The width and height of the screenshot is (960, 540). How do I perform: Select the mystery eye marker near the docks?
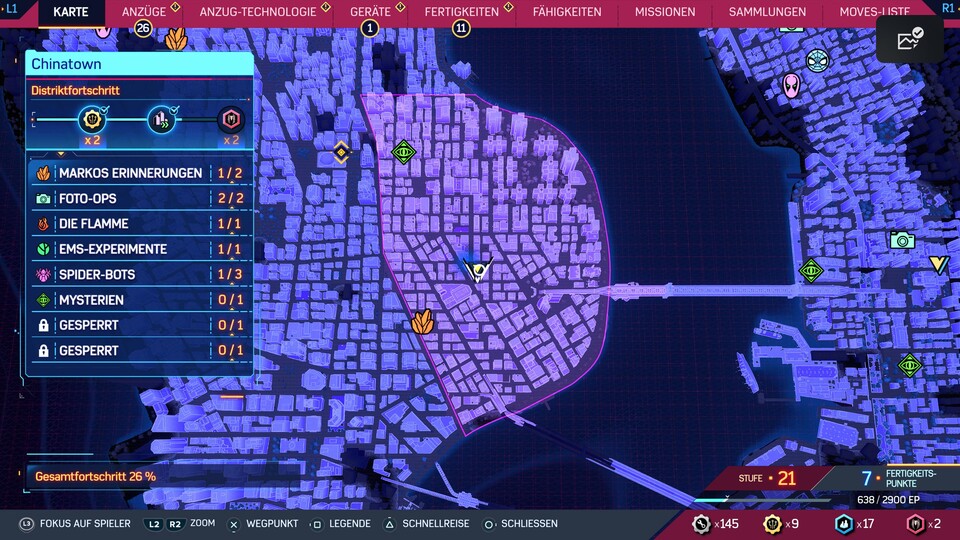click(x=910, y=366)
